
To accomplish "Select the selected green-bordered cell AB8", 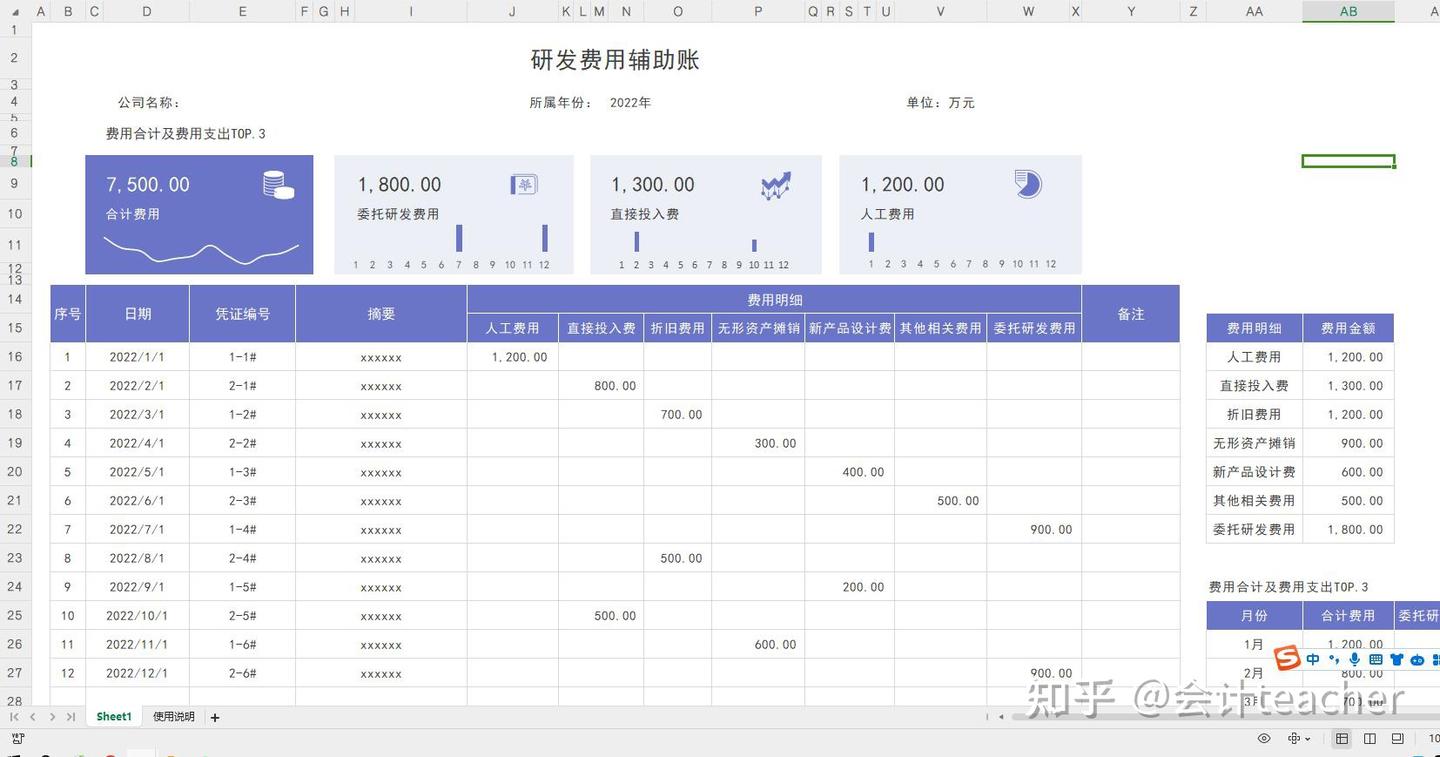I will [1348, 161].
